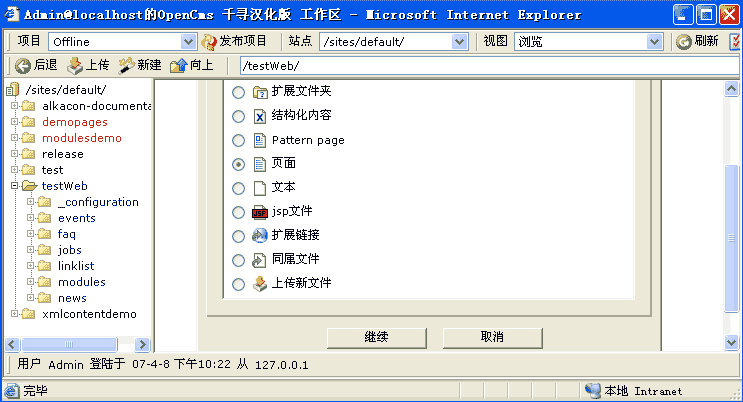Click the /sites/default/ root tree icon
The image size is (743, 402).
click(x=13, y=89)
